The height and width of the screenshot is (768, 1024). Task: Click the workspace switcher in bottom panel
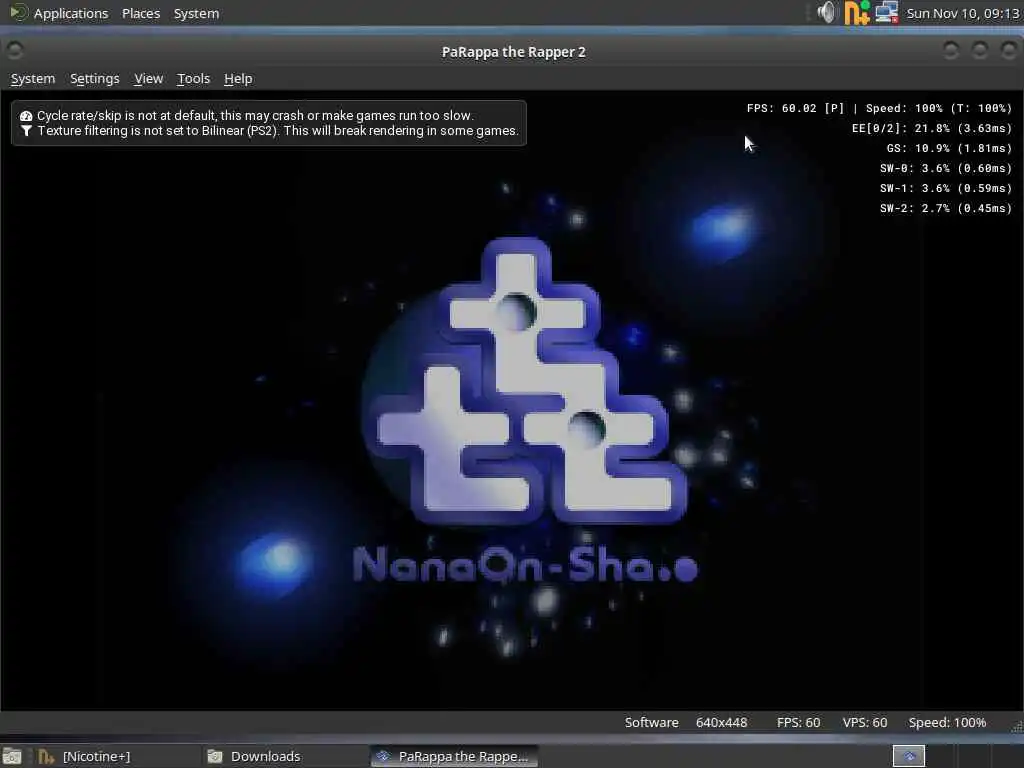pos(908,756)
